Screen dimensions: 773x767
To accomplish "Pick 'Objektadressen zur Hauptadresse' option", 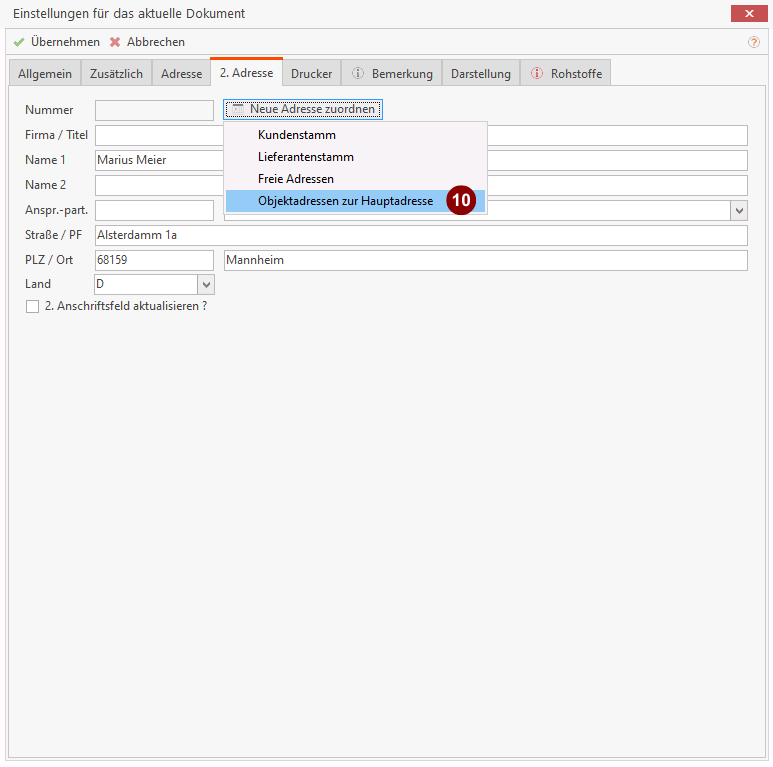I will [345, 201].
